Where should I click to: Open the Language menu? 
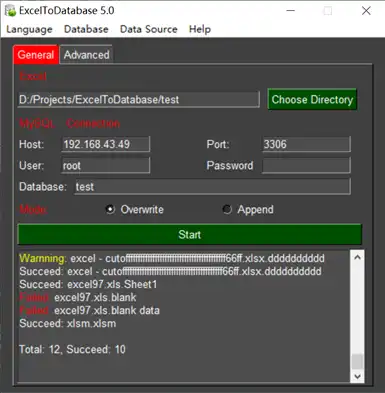[29, 29]
